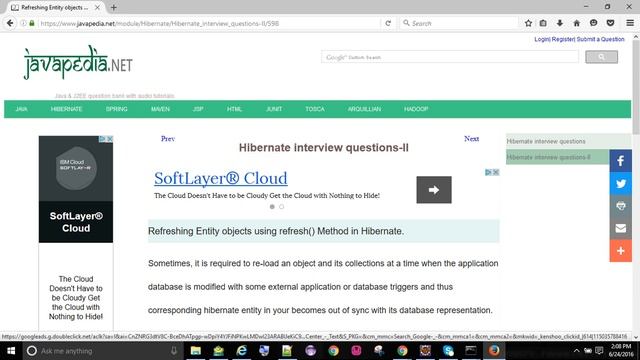
Task: Open Firefox from taskbar
Action: tap(494, 351)
